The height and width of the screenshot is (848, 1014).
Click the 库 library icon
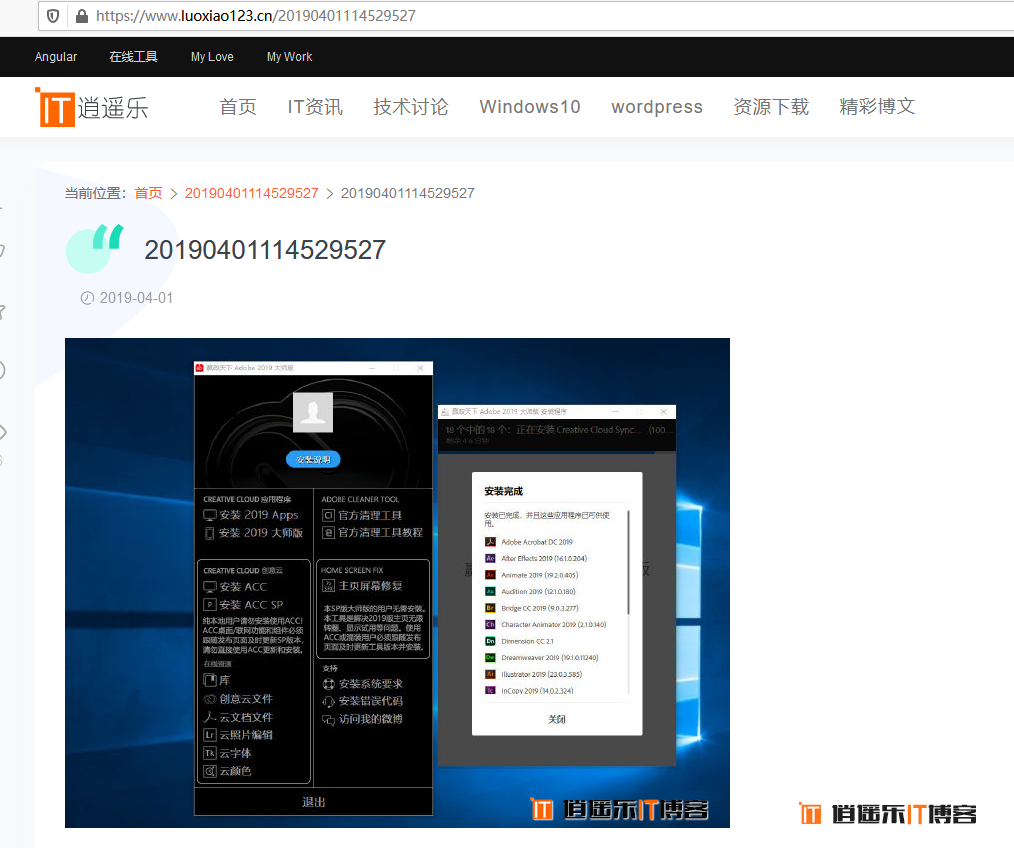coord(210,680)
